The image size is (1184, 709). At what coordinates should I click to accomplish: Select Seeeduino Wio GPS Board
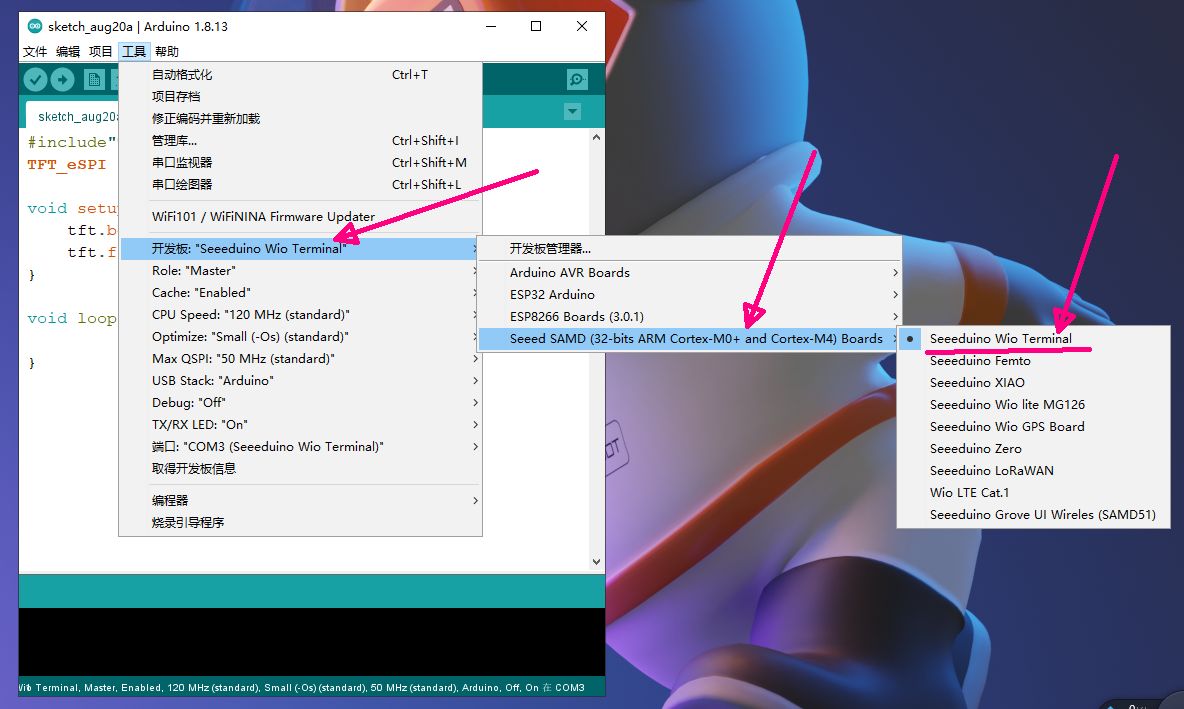[x=1033, y=427]
